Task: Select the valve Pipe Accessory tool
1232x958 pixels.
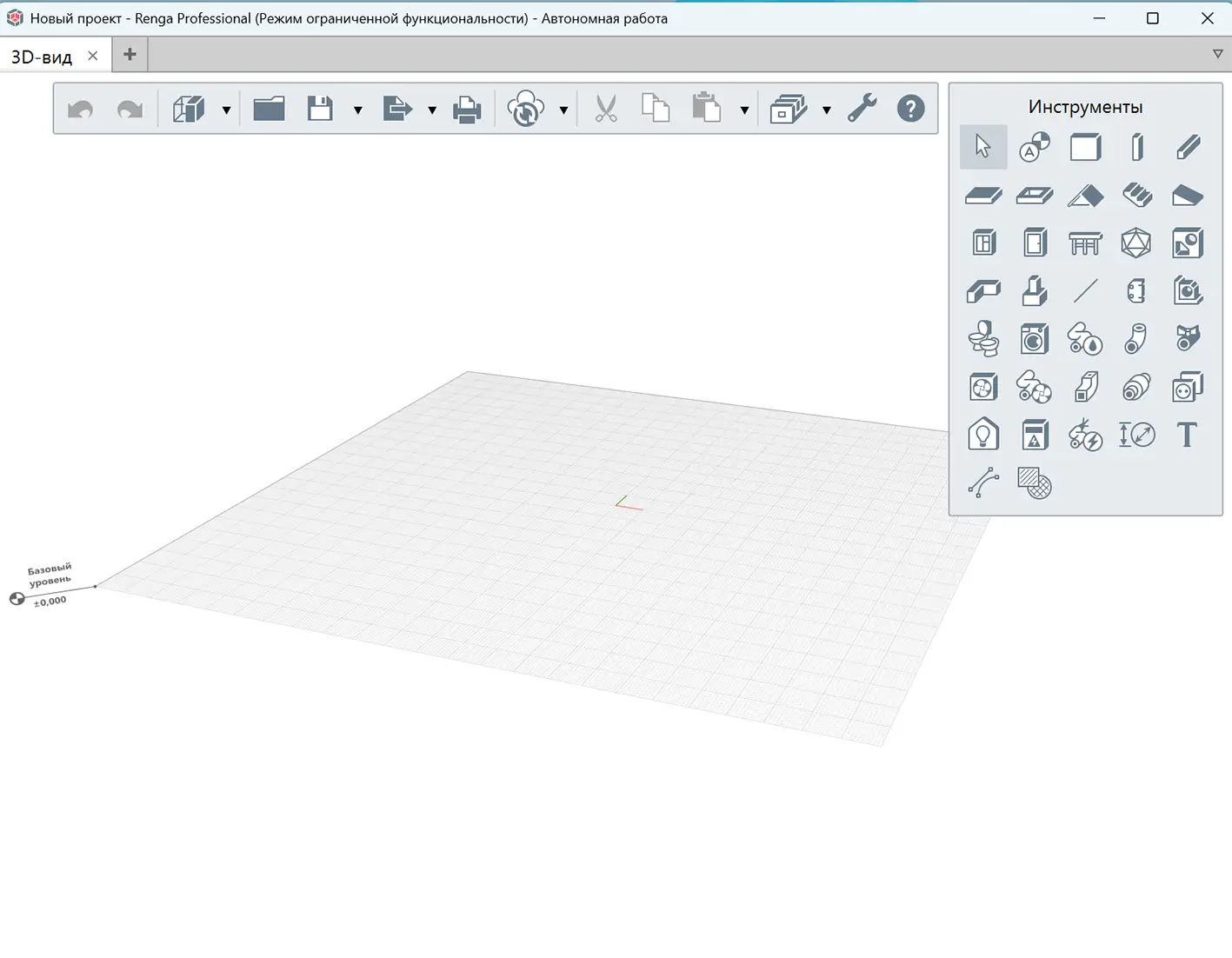Action: pyautogui.click(x=1188, y=338)
